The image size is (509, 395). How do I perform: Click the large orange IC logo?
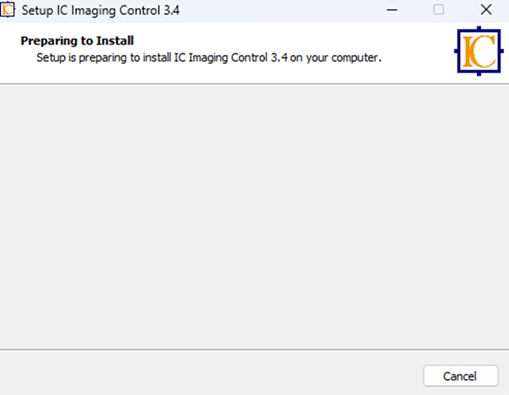tap(479, 51)
